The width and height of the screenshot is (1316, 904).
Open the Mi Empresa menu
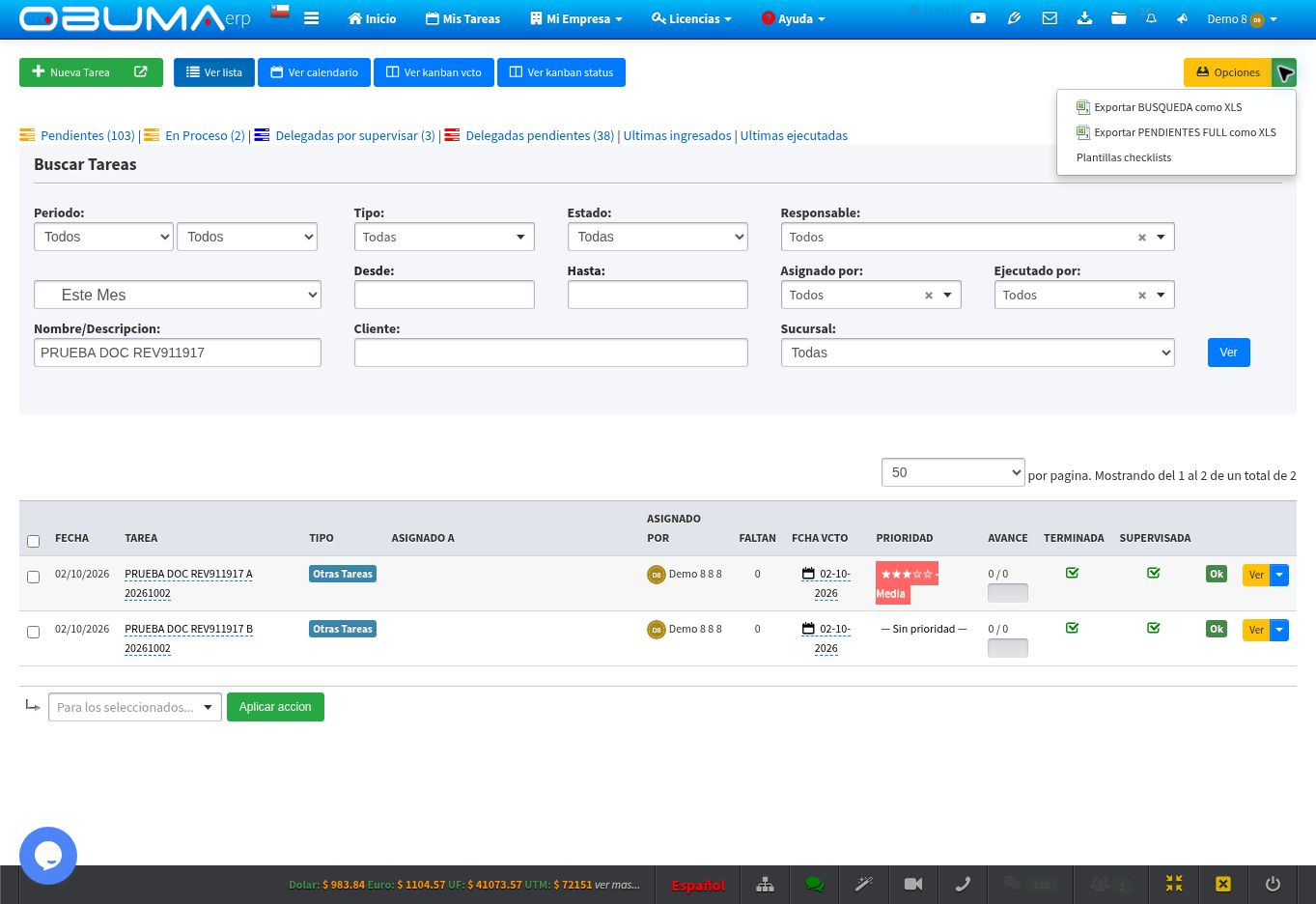pos(575,18)
